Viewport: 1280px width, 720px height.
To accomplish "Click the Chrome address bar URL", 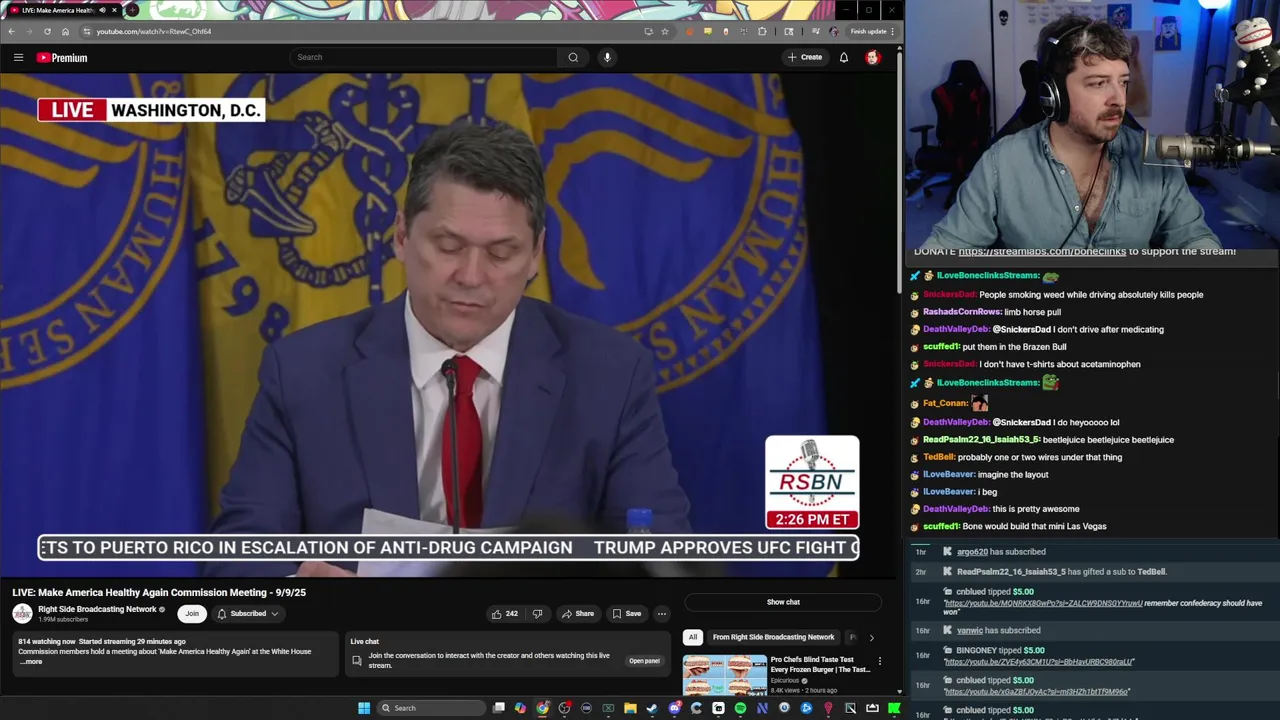I will point(153,31).
